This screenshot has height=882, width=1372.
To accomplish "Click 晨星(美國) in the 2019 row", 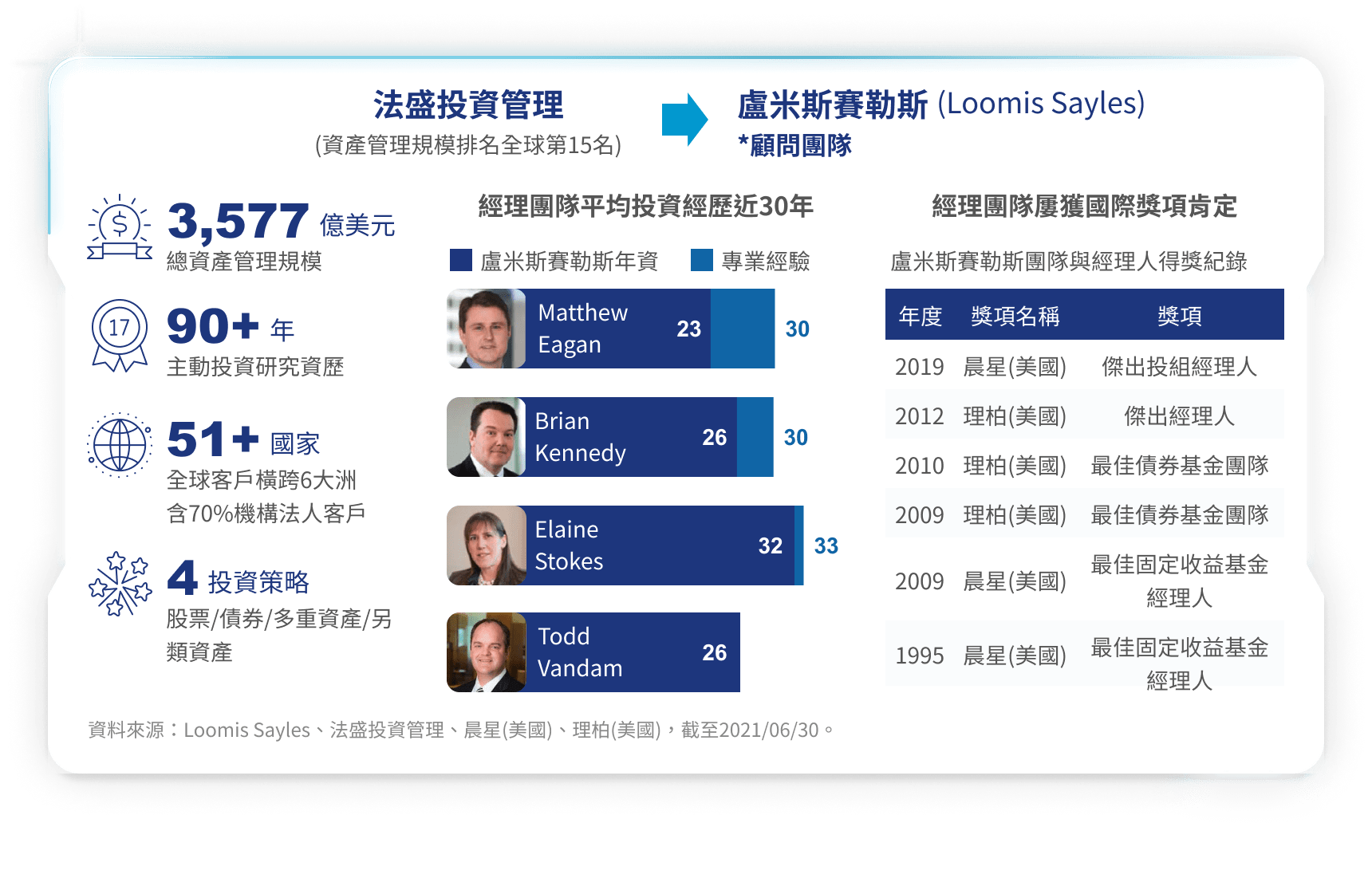I will click(x=1015, y=367).
